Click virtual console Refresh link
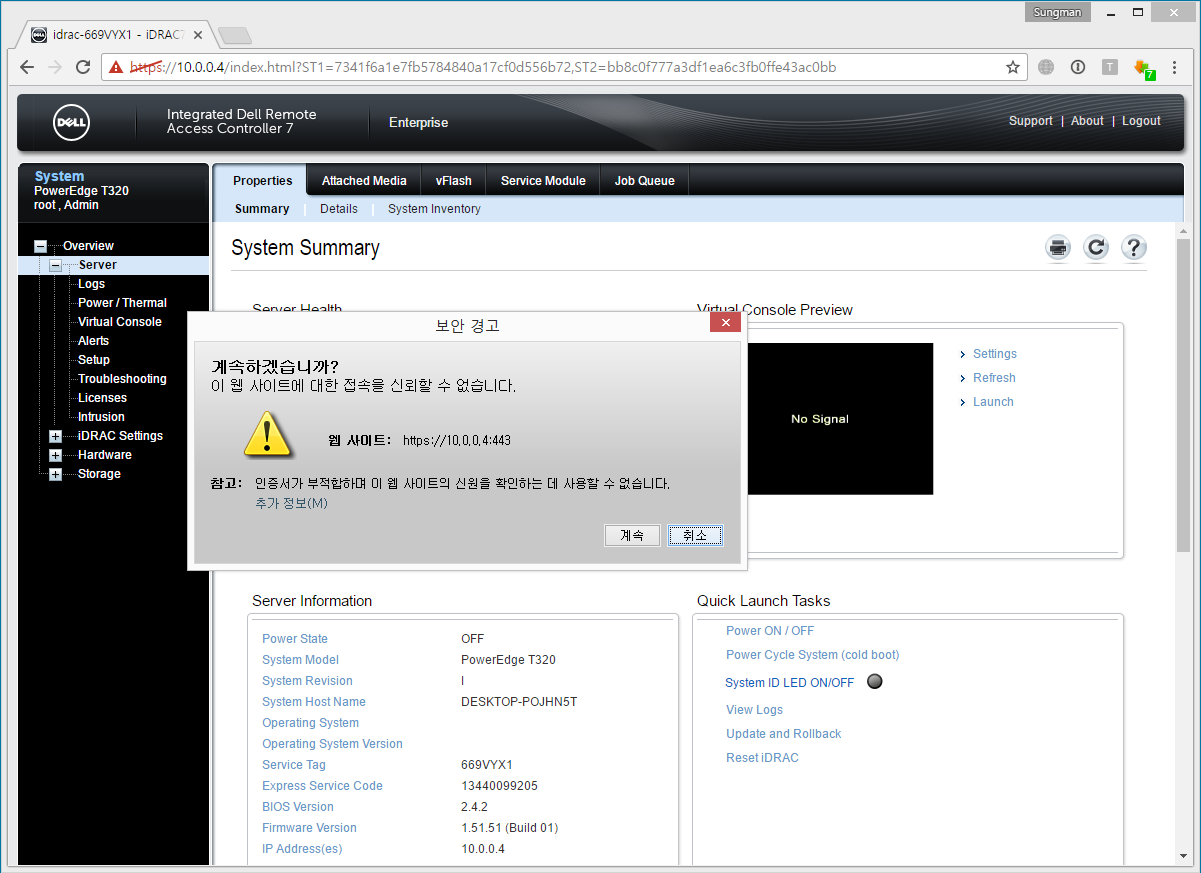1201x873 pixels. (x=994, y=378)
